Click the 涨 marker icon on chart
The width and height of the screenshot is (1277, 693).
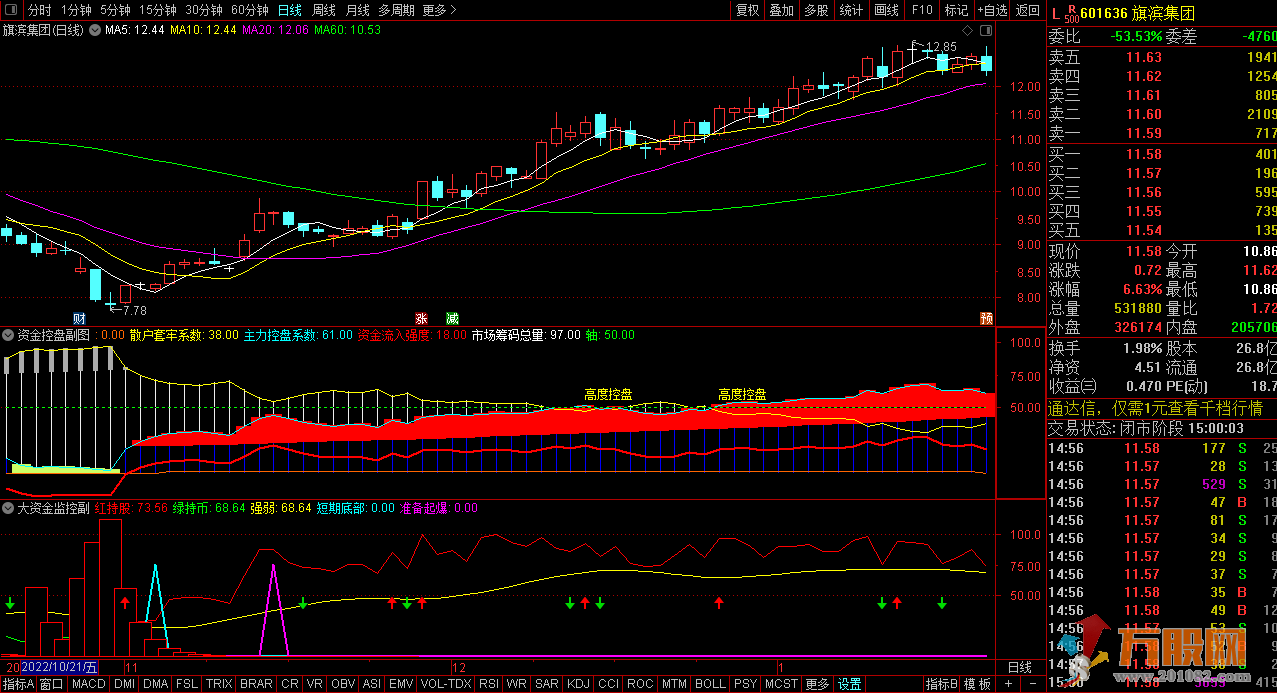(421, 318)
